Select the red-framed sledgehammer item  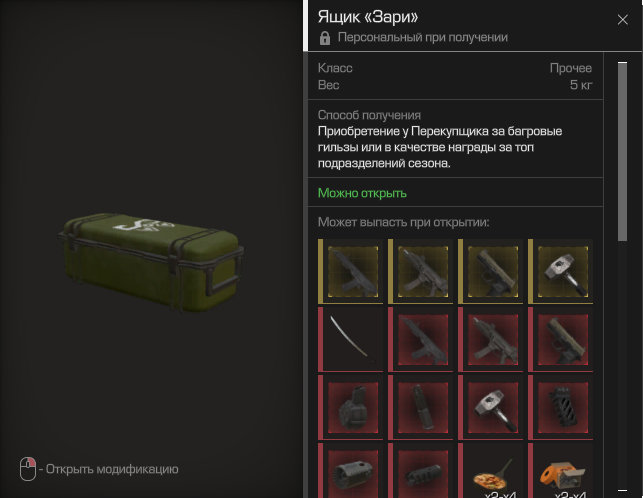pyautogui.click(x=490, y=407)
